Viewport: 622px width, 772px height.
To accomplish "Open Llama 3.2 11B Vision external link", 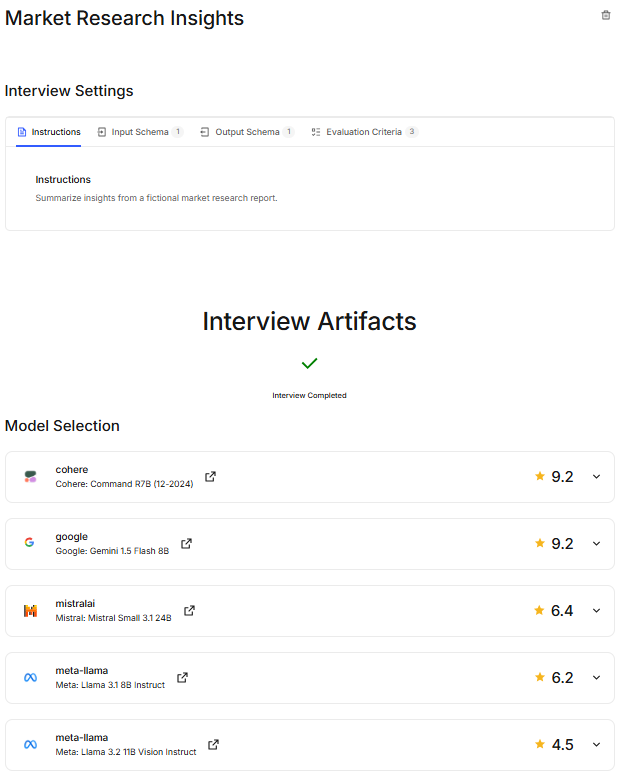I will [213, 745].
